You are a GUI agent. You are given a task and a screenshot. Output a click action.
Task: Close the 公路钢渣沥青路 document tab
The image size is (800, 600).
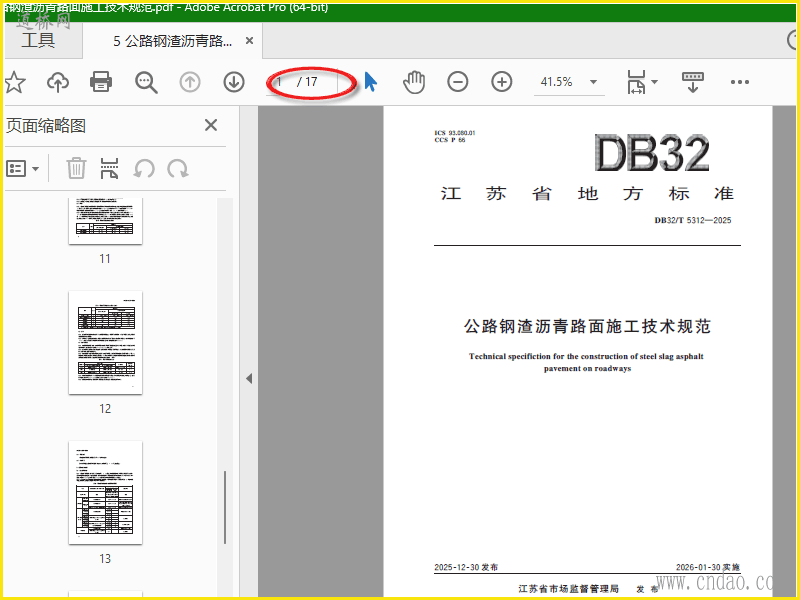[x=249, y=41]
